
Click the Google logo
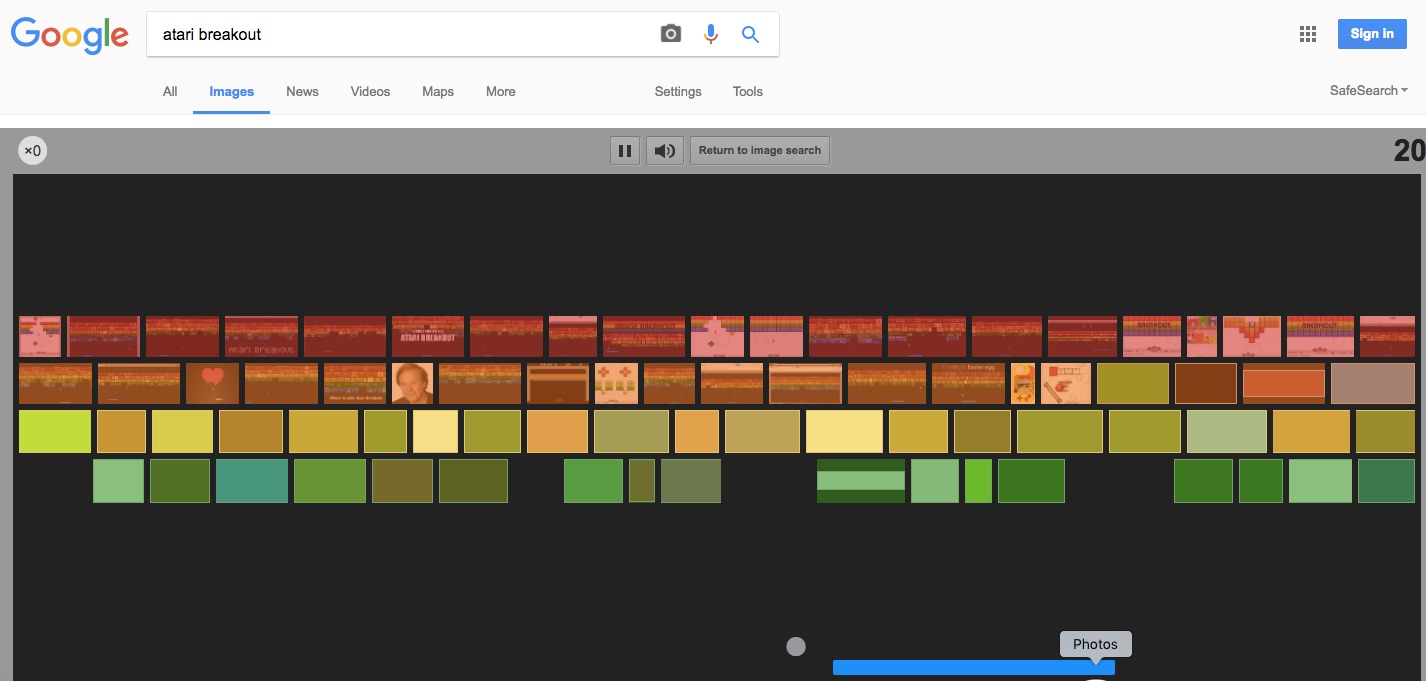pyautogui.click(x=69, y=35)
